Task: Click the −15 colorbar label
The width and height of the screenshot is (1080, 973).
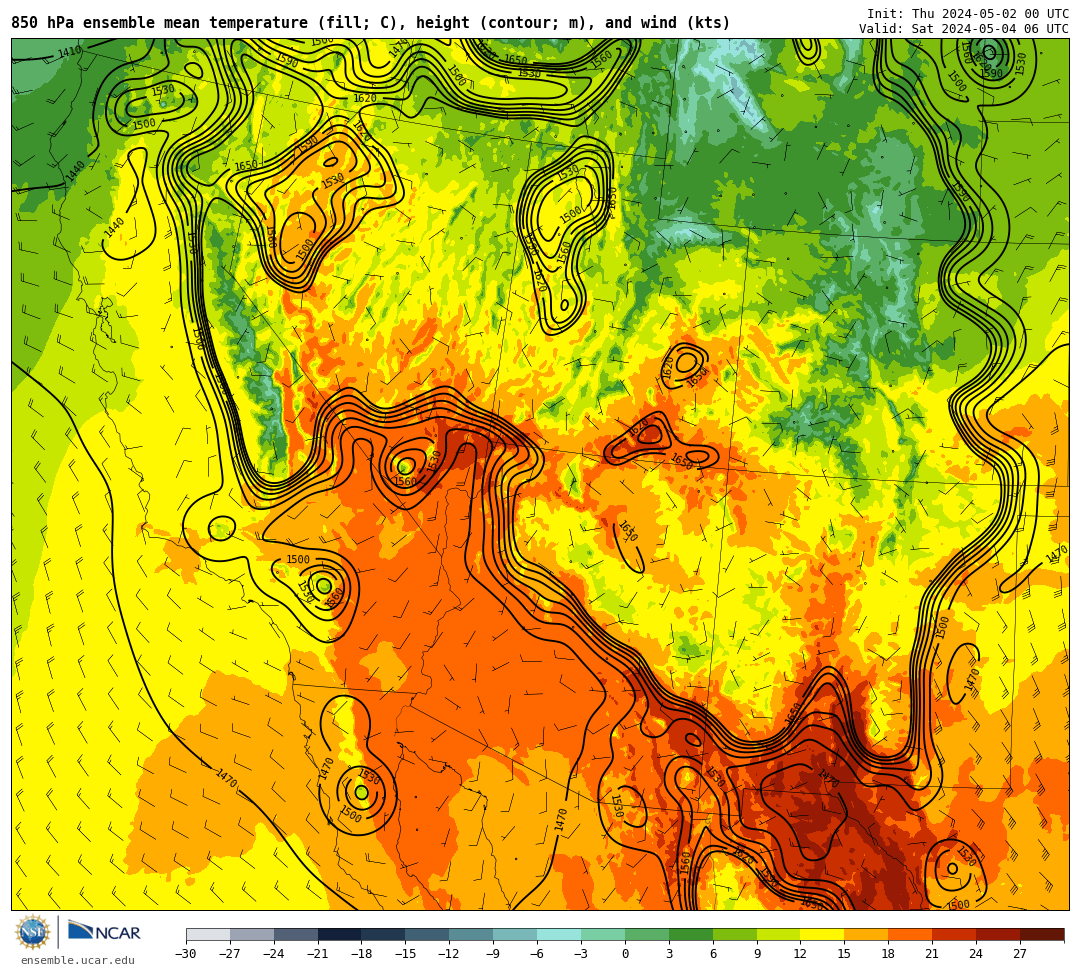Action: click(x=406, y=954)
